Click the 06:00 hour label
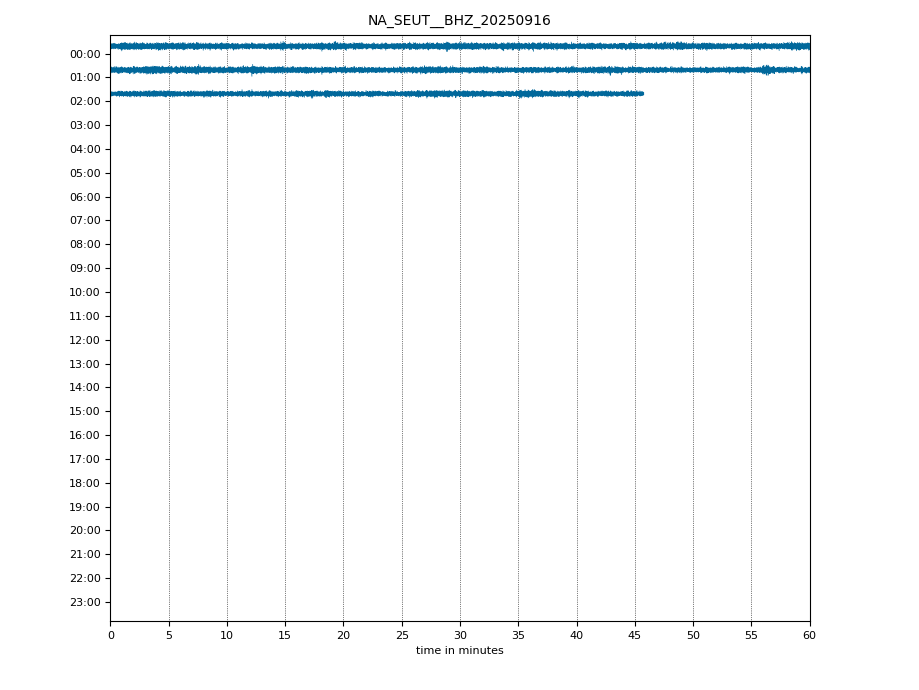 [85, 198]
